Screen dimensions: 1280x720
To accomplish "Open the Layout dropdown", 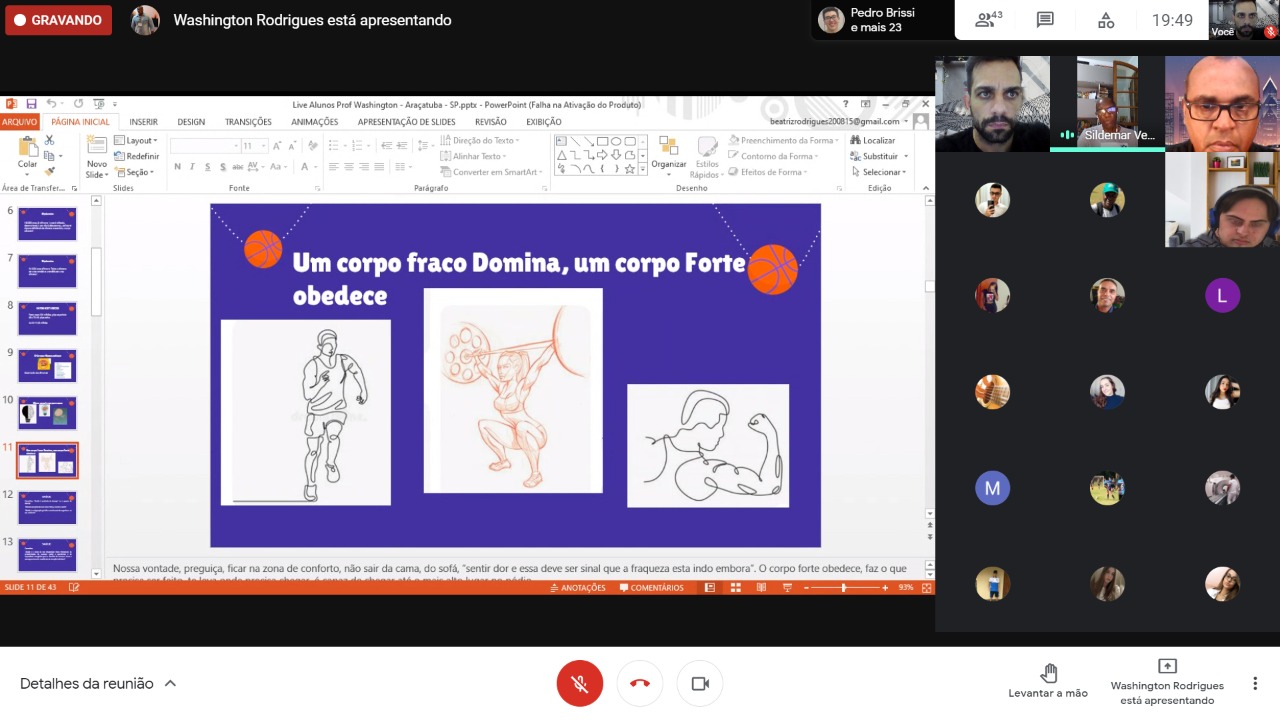I will click(136, 141).
